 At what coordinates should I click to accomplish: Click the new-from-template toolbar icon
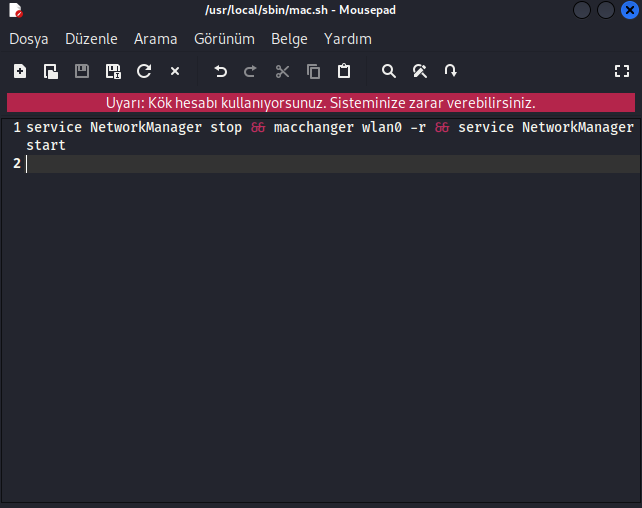[51, 71]
